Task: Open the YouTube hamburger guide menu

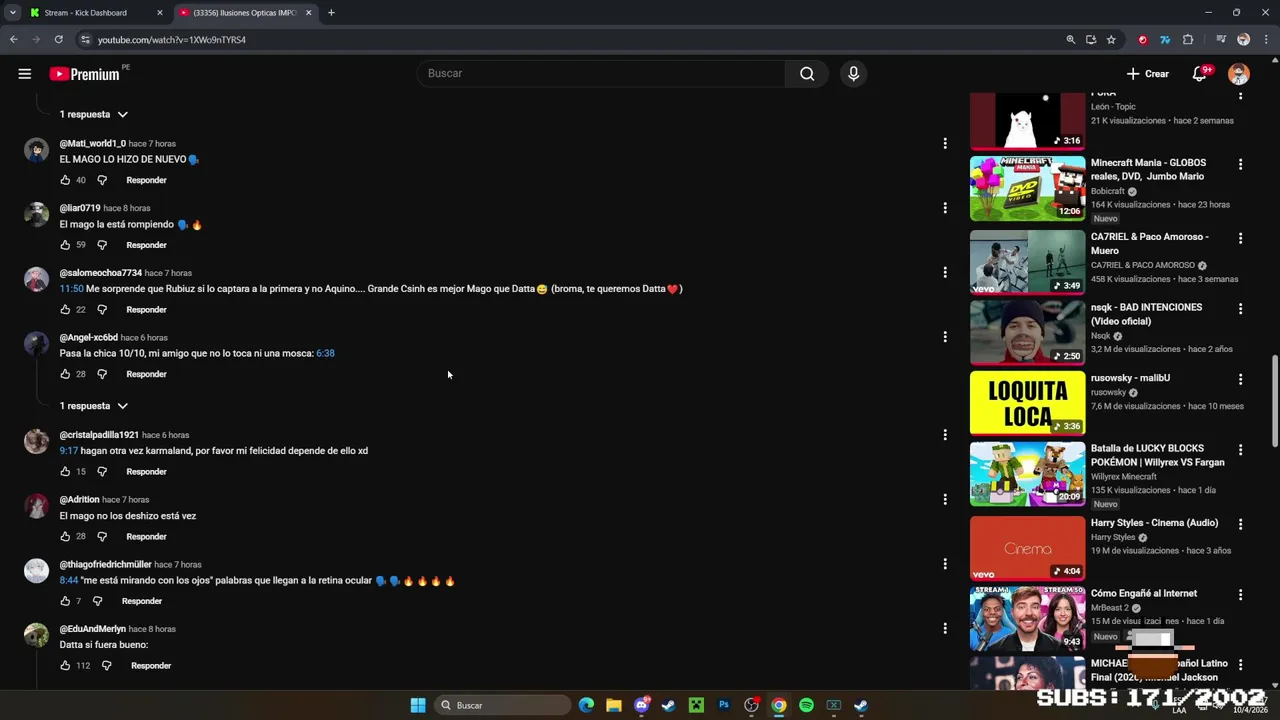Action: tap(25, 74)
